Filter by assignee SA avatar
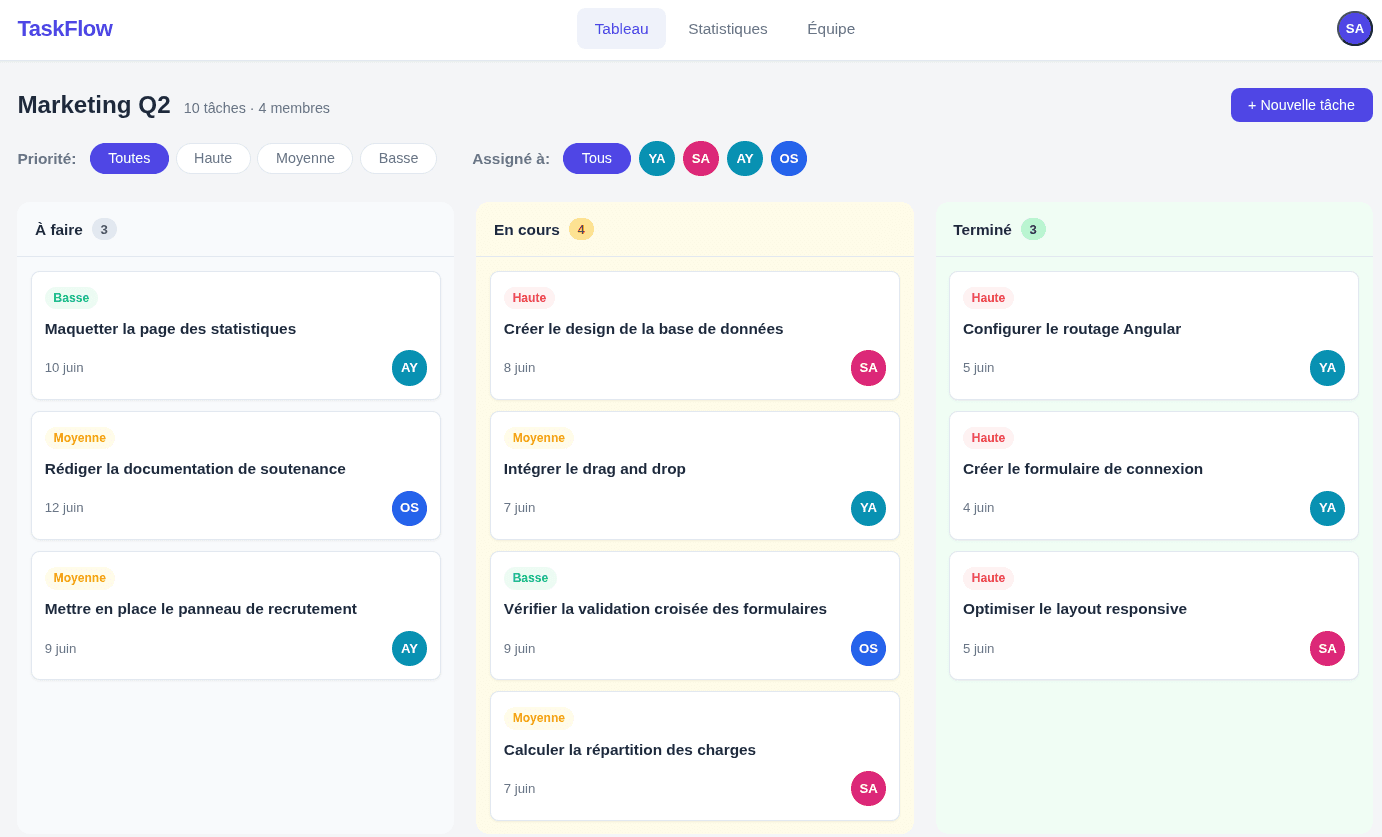1382x837 pixels. (x=701, y=158)
